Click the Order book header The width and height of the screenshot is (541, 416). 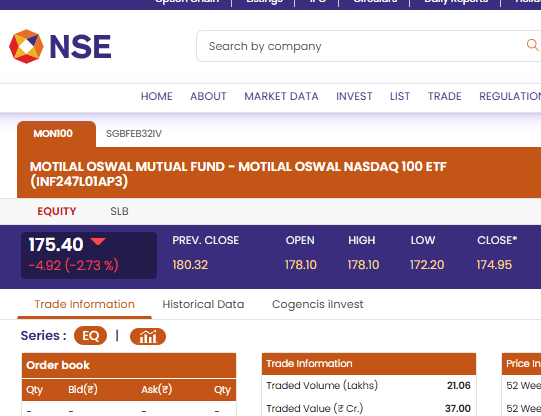click(129, 365)
